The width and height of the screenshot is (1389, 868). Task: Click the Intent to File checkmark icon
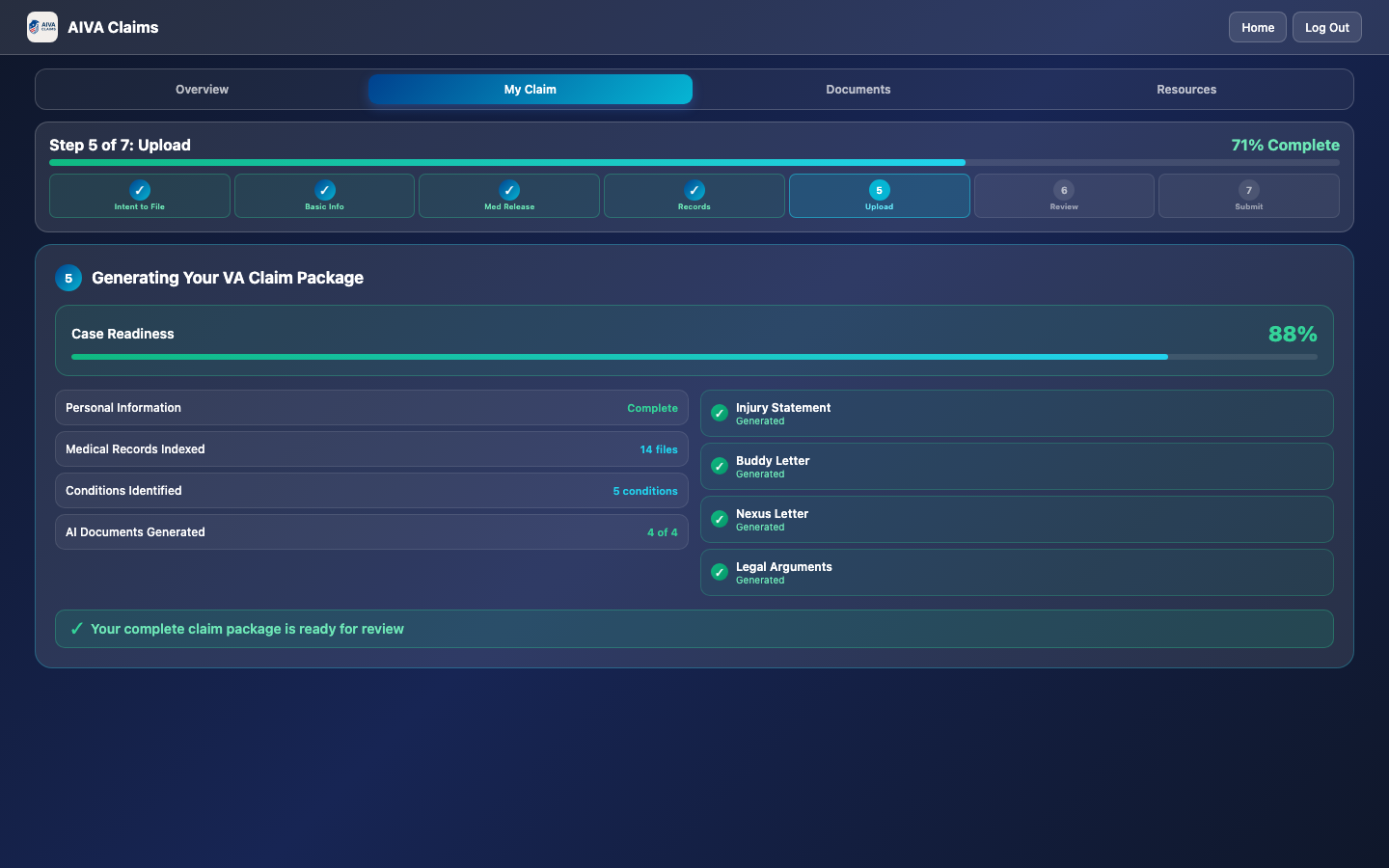(x=140, y=190)
